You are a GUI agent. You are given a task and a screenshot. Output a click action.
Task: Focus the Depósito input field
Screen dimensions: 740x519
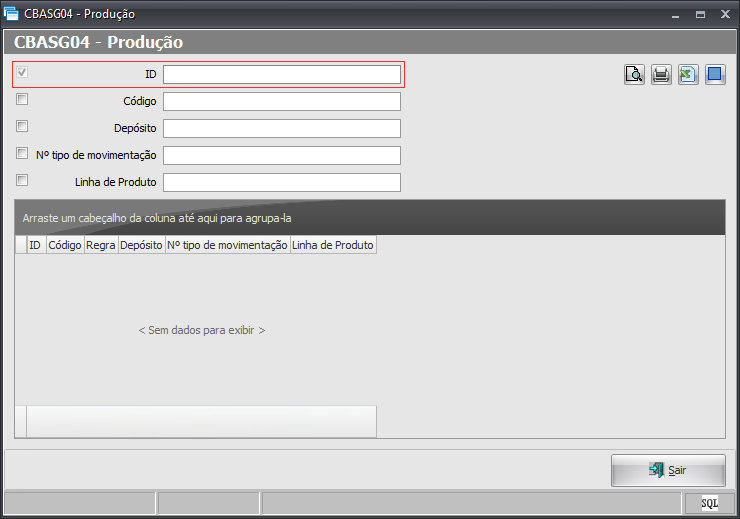coord(282,128)
